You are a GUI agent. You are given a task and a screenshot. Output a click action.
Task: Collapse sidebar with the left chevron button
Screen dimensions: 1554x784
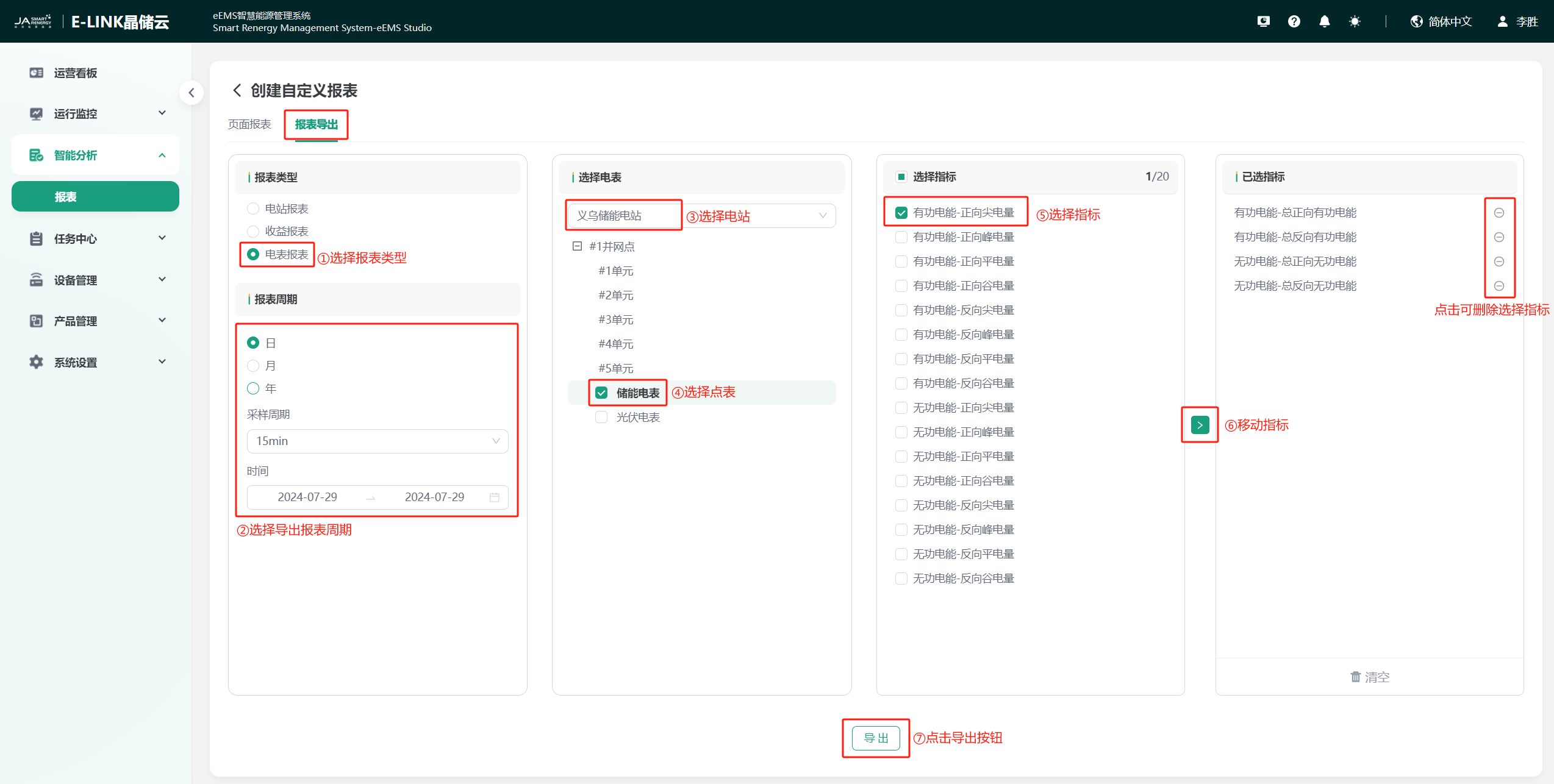click(192, 93)
